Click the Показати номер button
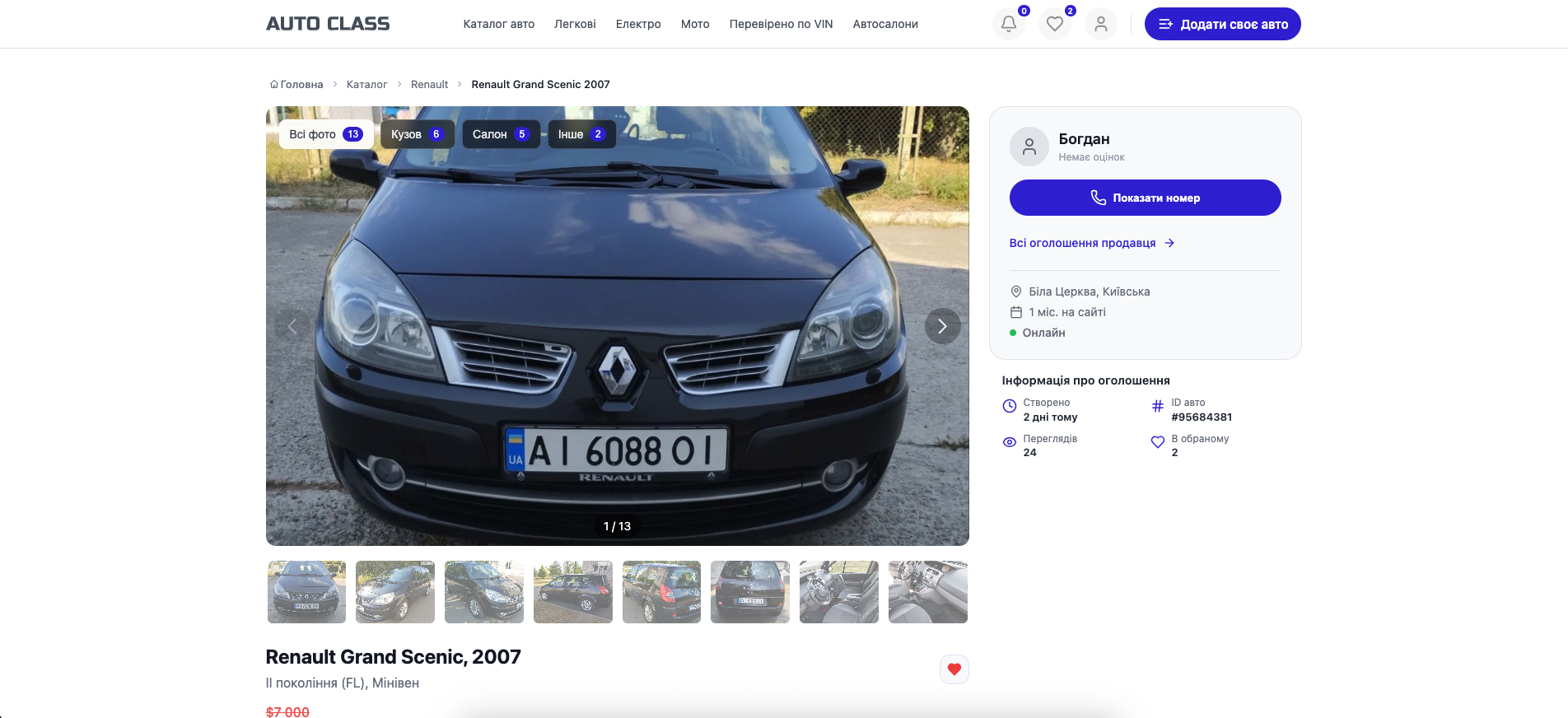 pos(1145,198)
